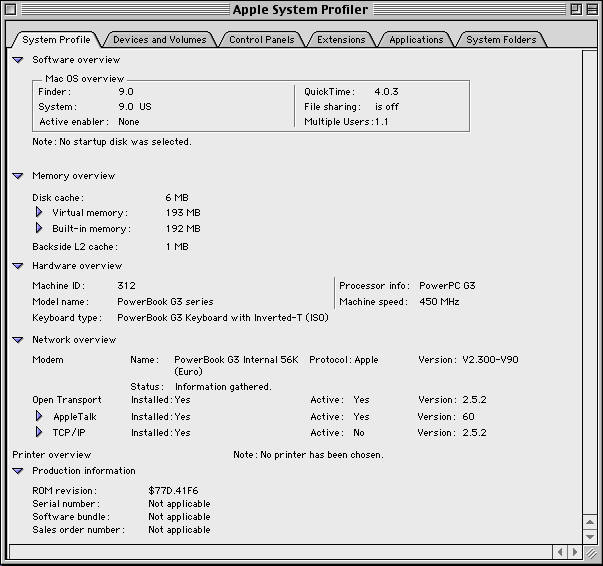The image size is (603, 566).
Task: Click the horizontal scrollbar right arrow
Action: coord(575,552)
